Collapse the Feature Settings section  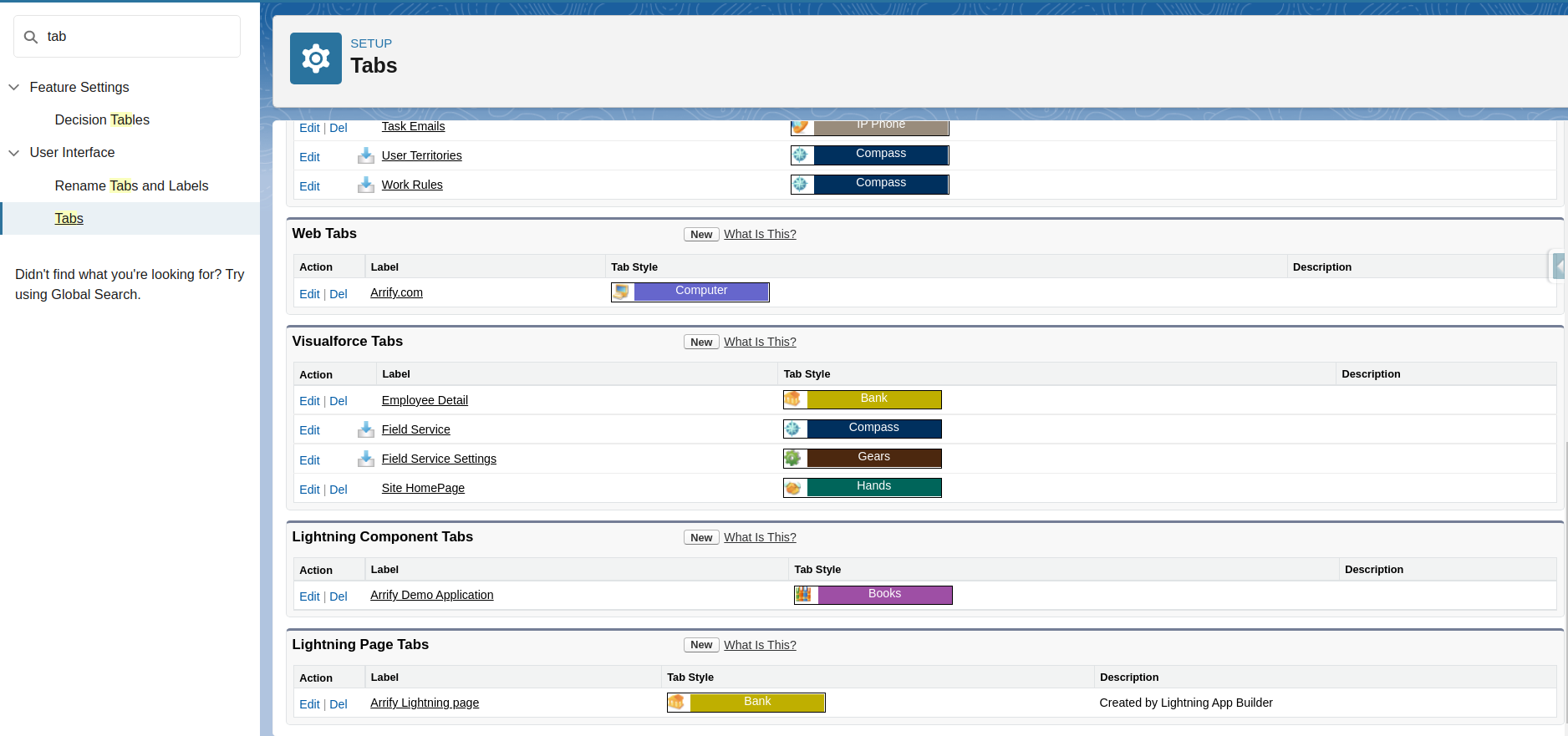point(13,87)
